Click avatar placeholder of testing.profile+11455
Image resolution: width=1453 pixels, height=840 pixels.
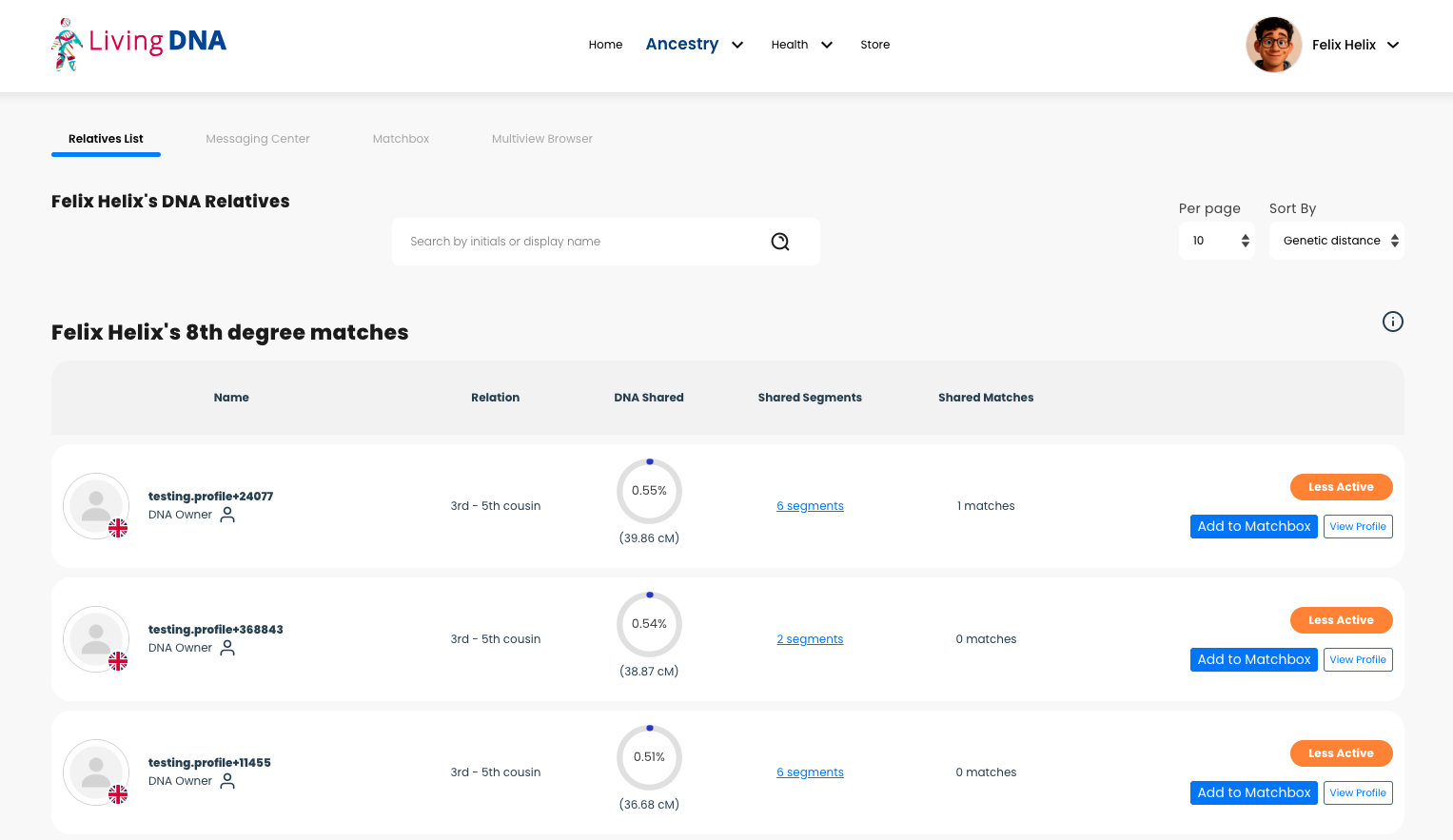[x=96, y=772]
